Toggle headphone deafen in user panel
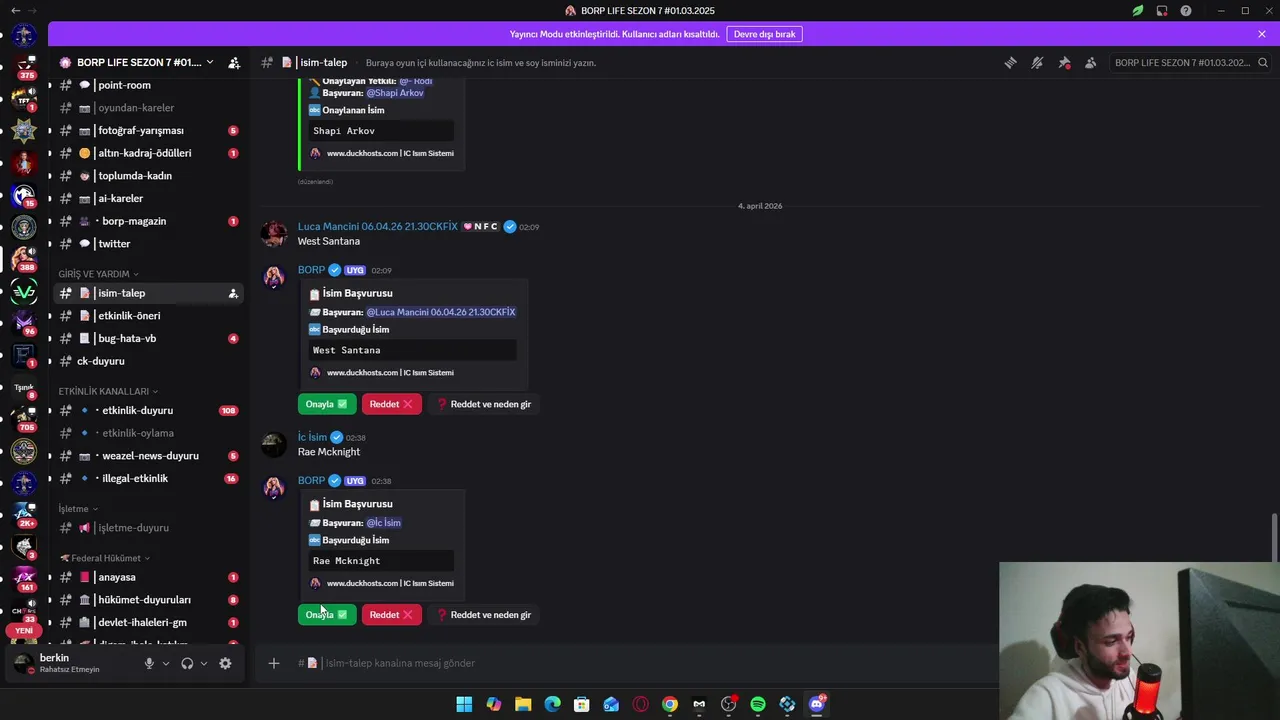This screenshot has height=720, width=1280. pos(187,663)
